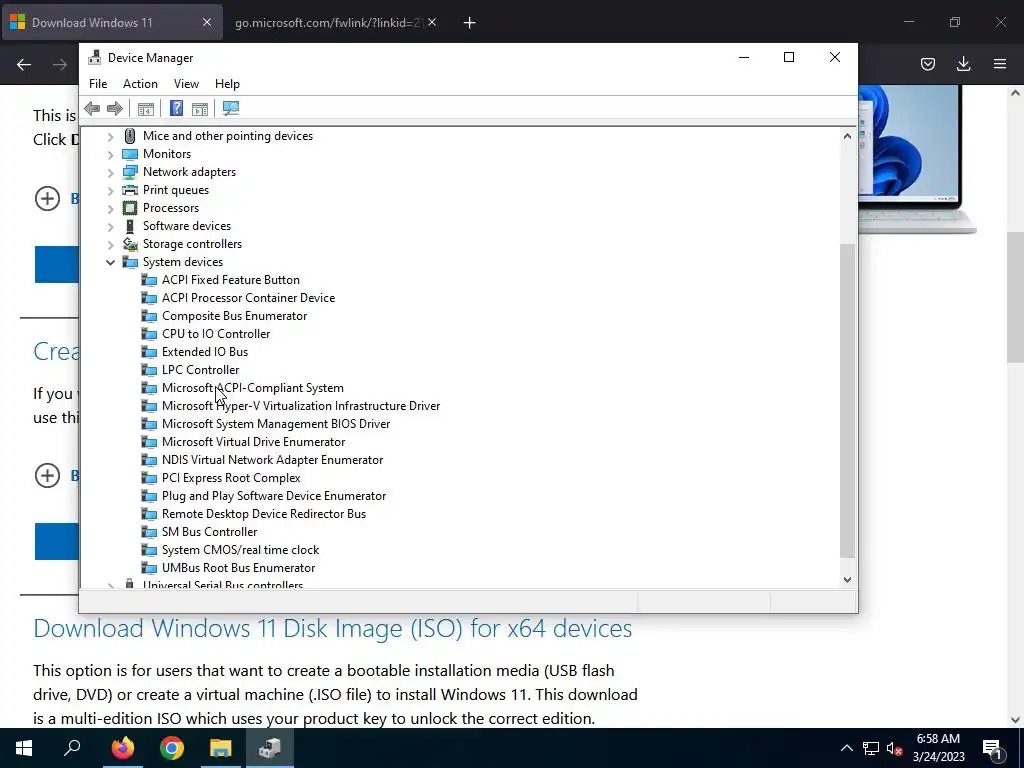Screen dimensions: 1024x768
Task: Click the Pocket save icon in Firefox toolbar
Action: [927, 64]
